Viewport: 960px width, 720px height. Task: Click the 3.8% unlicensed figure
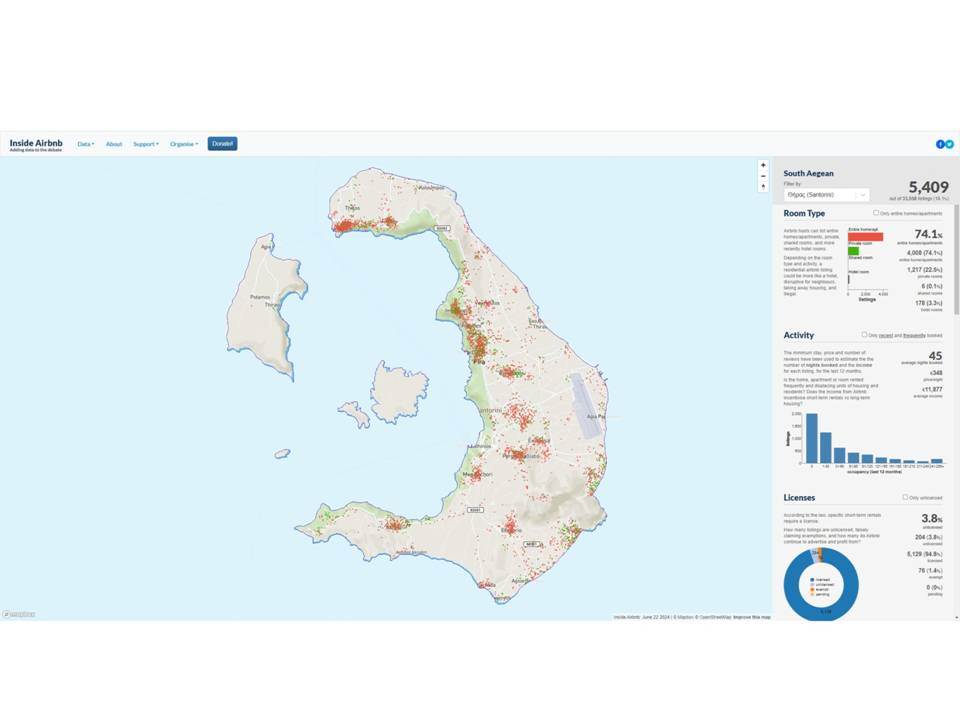pos(931,519)
